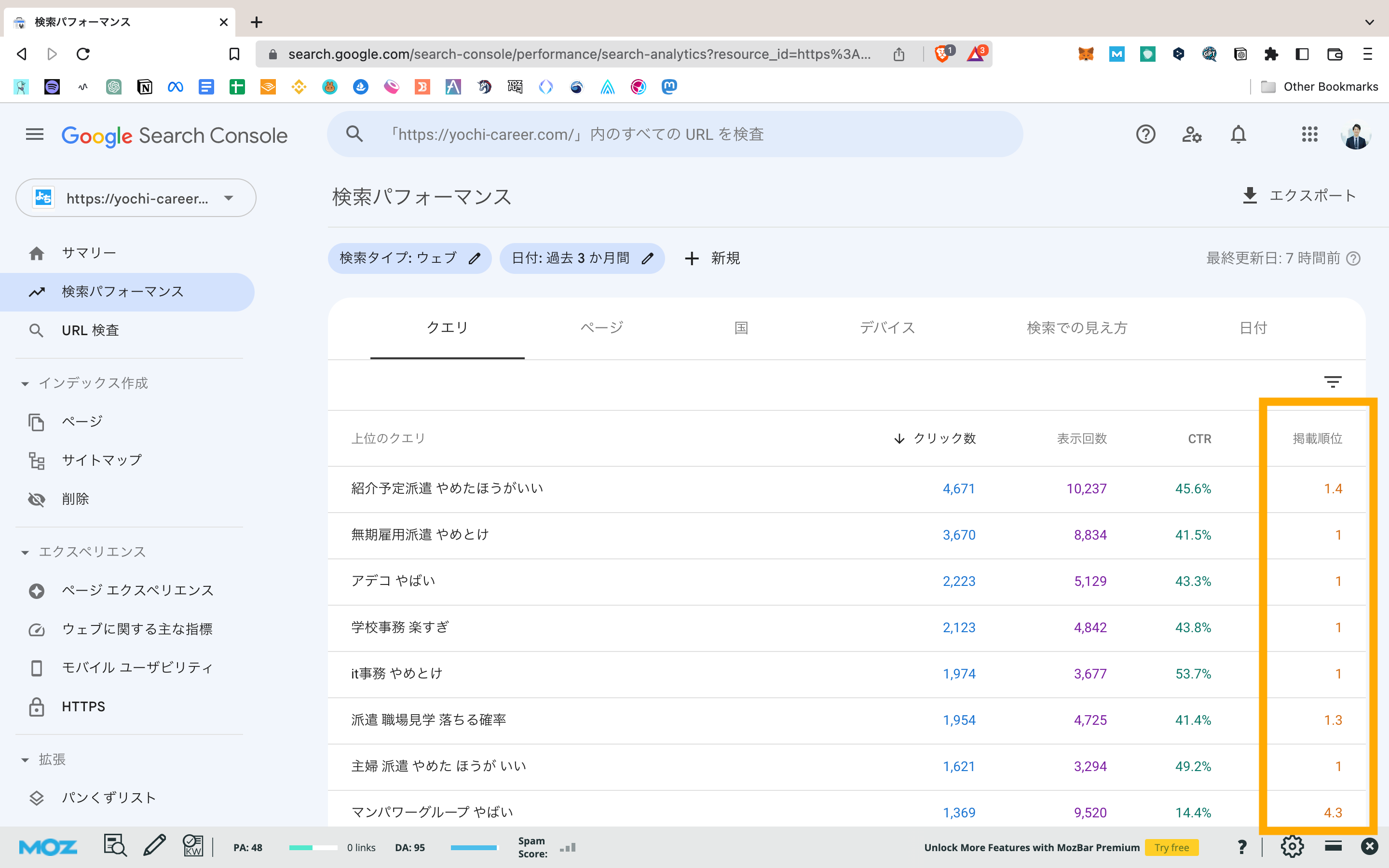
Task: Go to サマリー in the sidebar
Action: (x=127, y=253)
